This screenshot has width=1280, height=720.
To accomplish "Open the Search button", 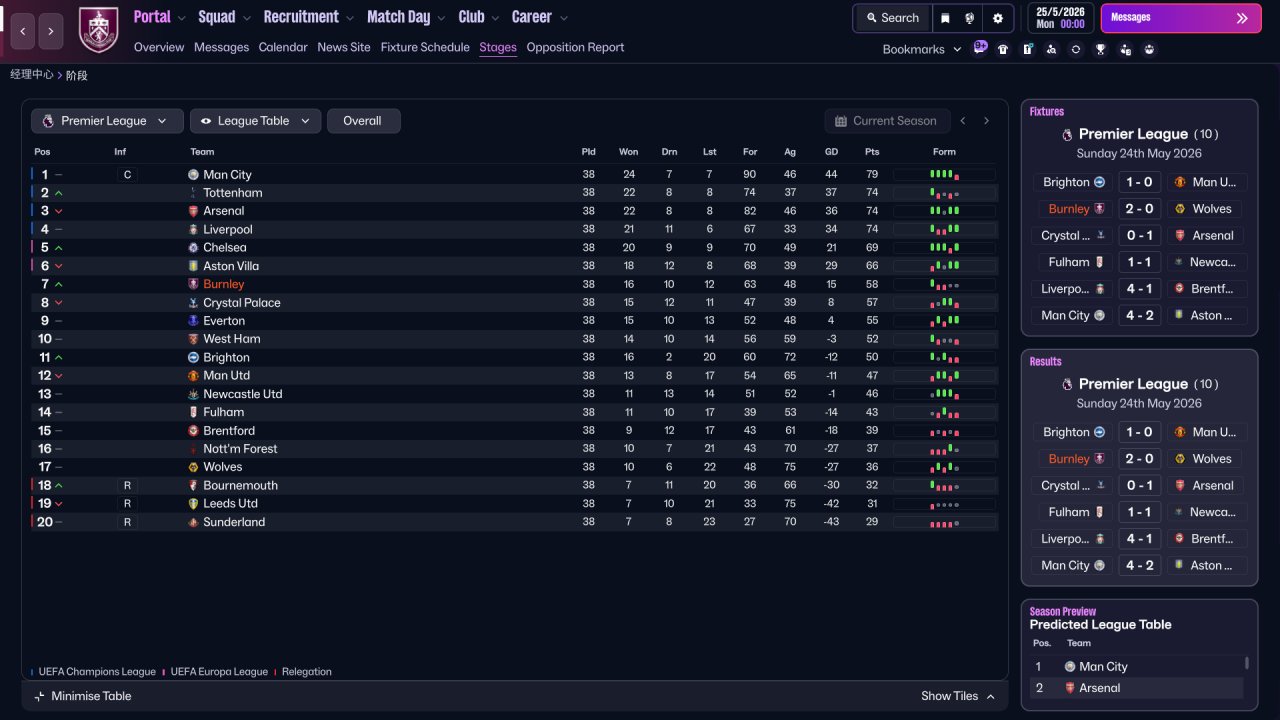I will pyautogui.click(x=892, y=18).
